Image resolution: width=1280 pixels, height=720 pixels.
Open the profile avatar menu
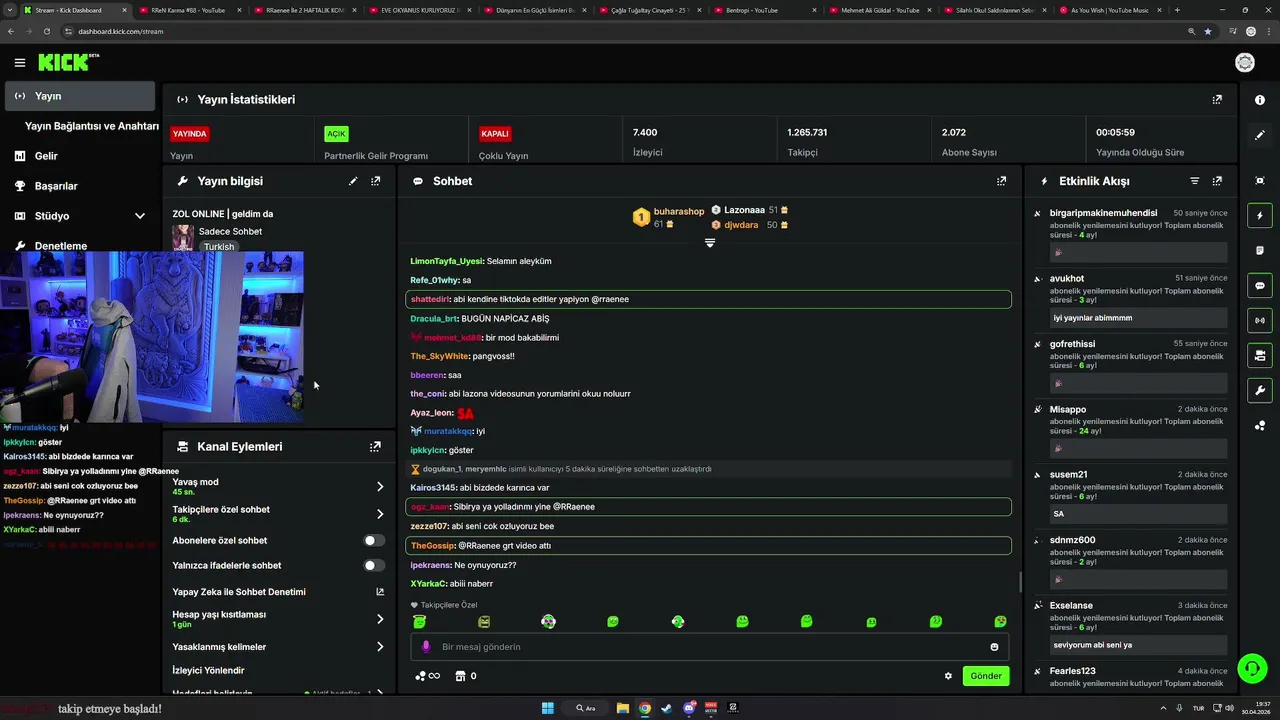pos(1245,63)
